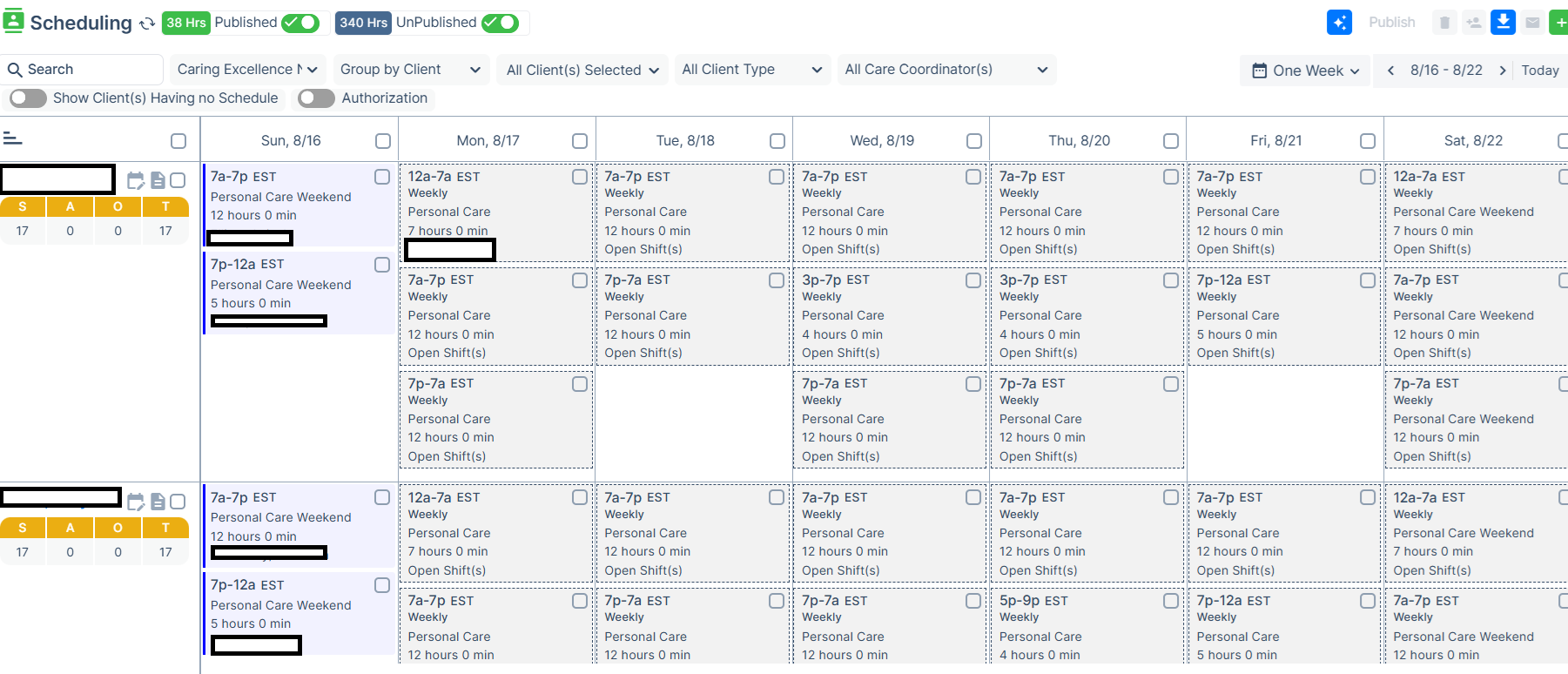Tick the Fri, 8/21 column checkbox
Screen dimensions: 1568x674
(x=1368, y=141)
